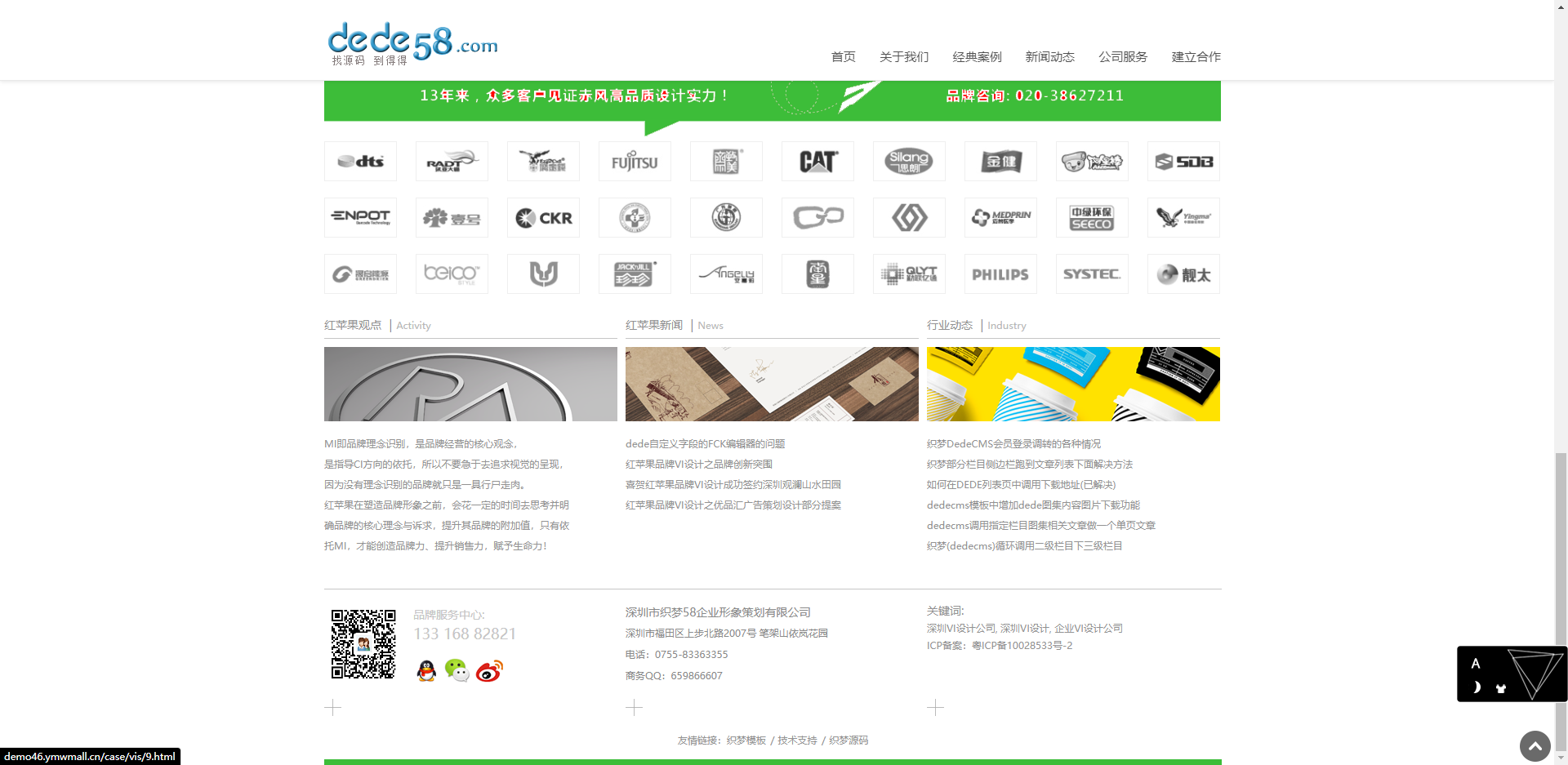The width and height of the screenshot is (1568, 765).
Task: Click the Sina Weibo icon
Action: click(489, 671)
